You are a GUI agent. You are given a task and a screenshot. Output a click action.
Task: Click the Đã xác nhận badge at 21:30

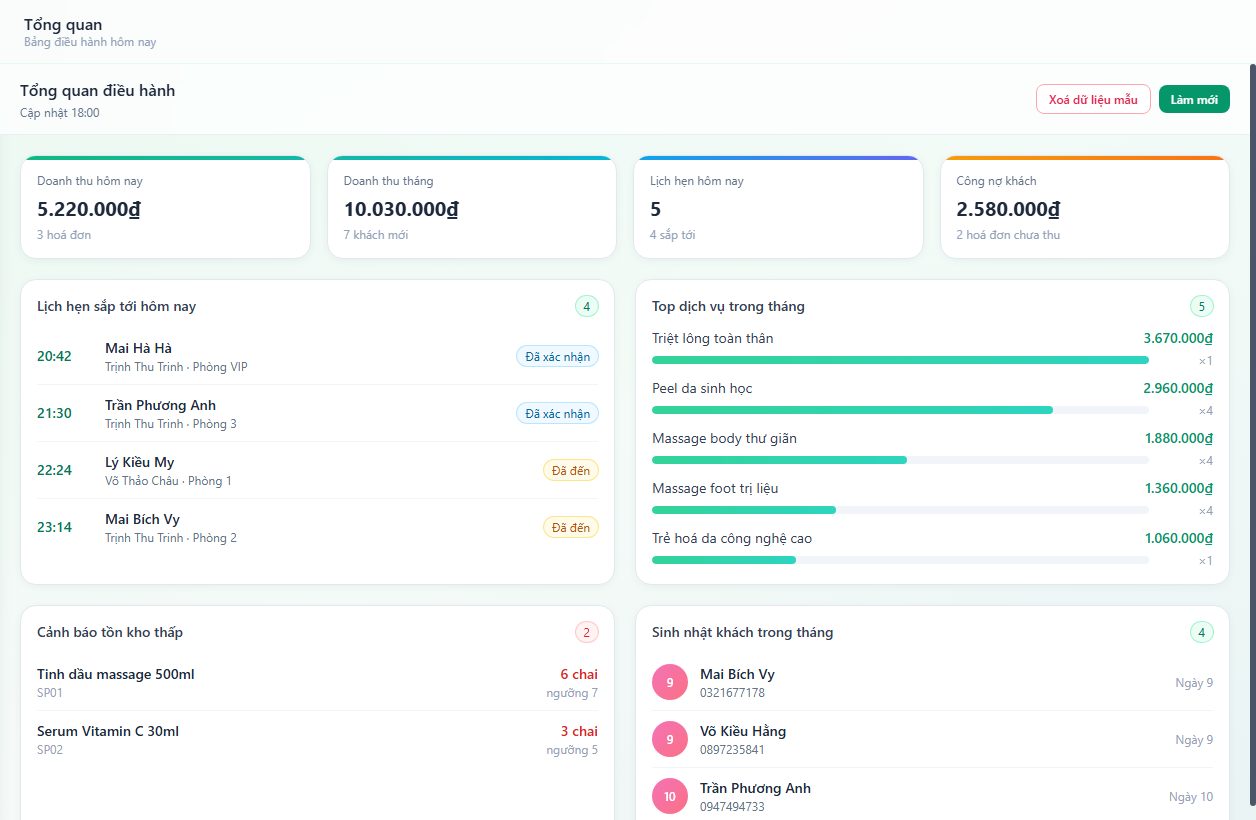tap(557, 413)
